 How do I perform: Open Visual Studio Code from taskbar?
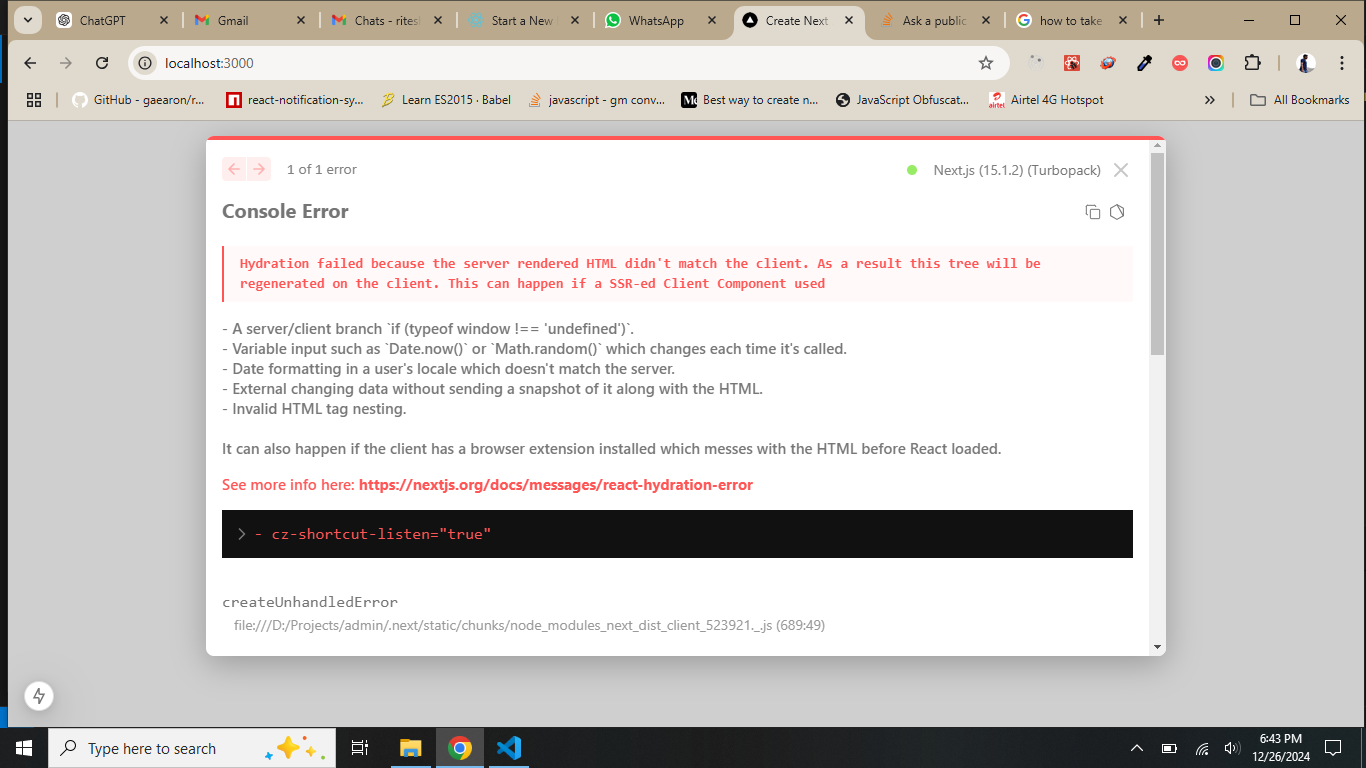click(x=509, y=748)
